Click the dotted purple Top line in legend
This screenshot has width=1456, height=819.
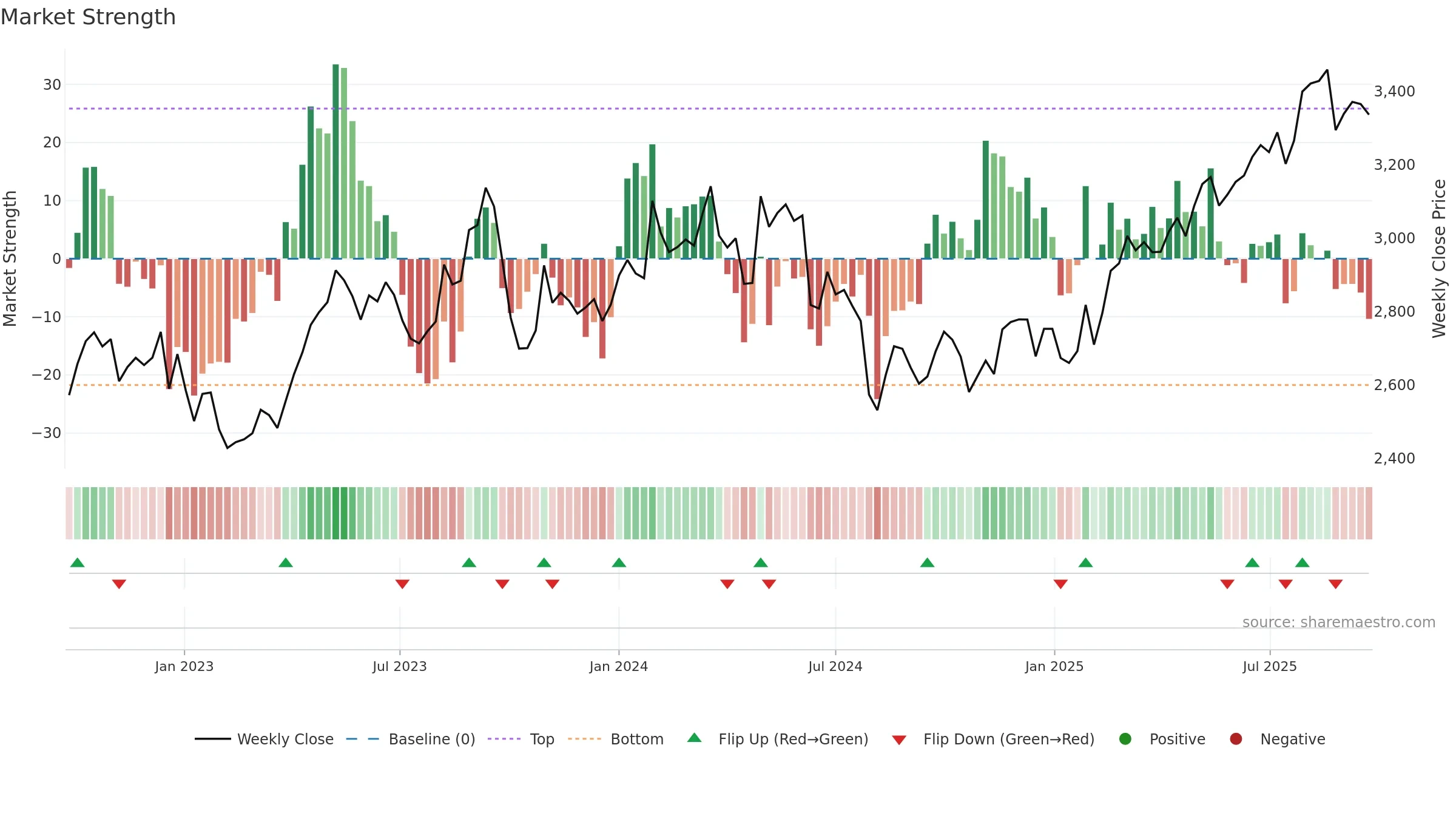pyautogui.click(x=504, y=739)
